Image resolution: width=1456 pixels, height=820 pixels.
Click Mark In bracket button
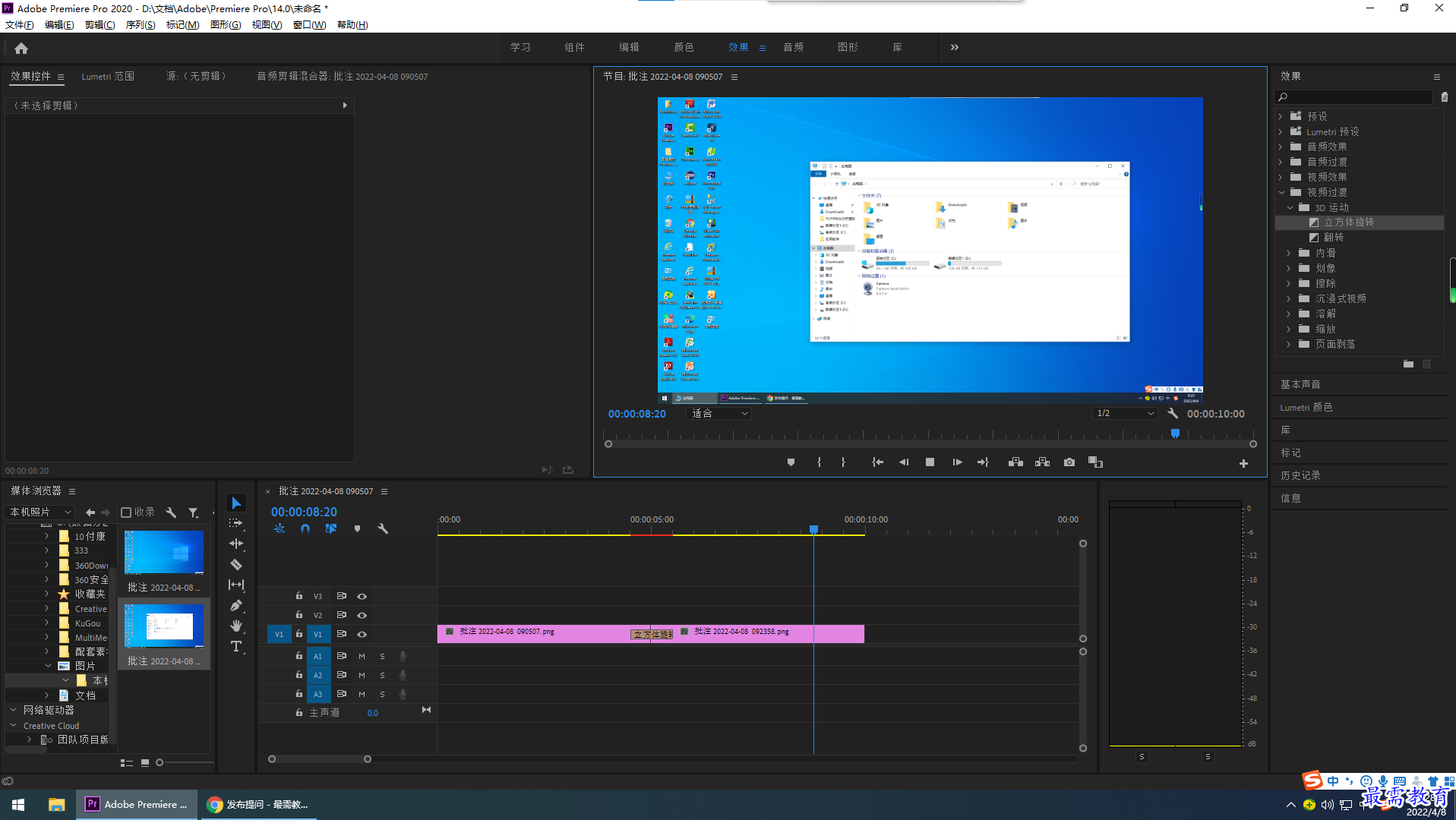click(x=819, y=462)
